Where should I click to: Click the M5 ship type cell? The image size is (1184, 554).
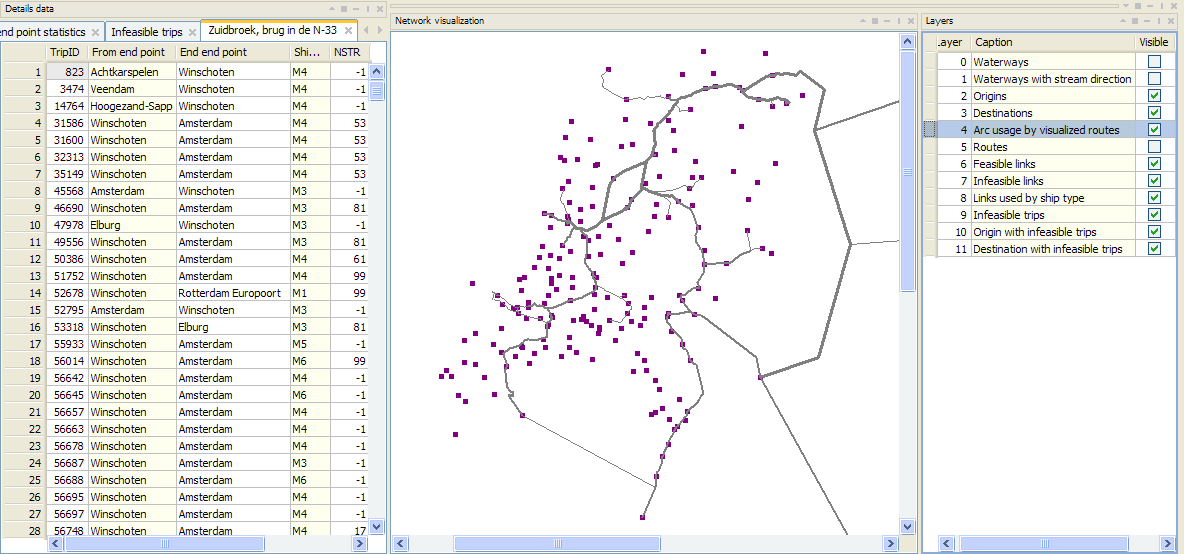click(310, 343)
